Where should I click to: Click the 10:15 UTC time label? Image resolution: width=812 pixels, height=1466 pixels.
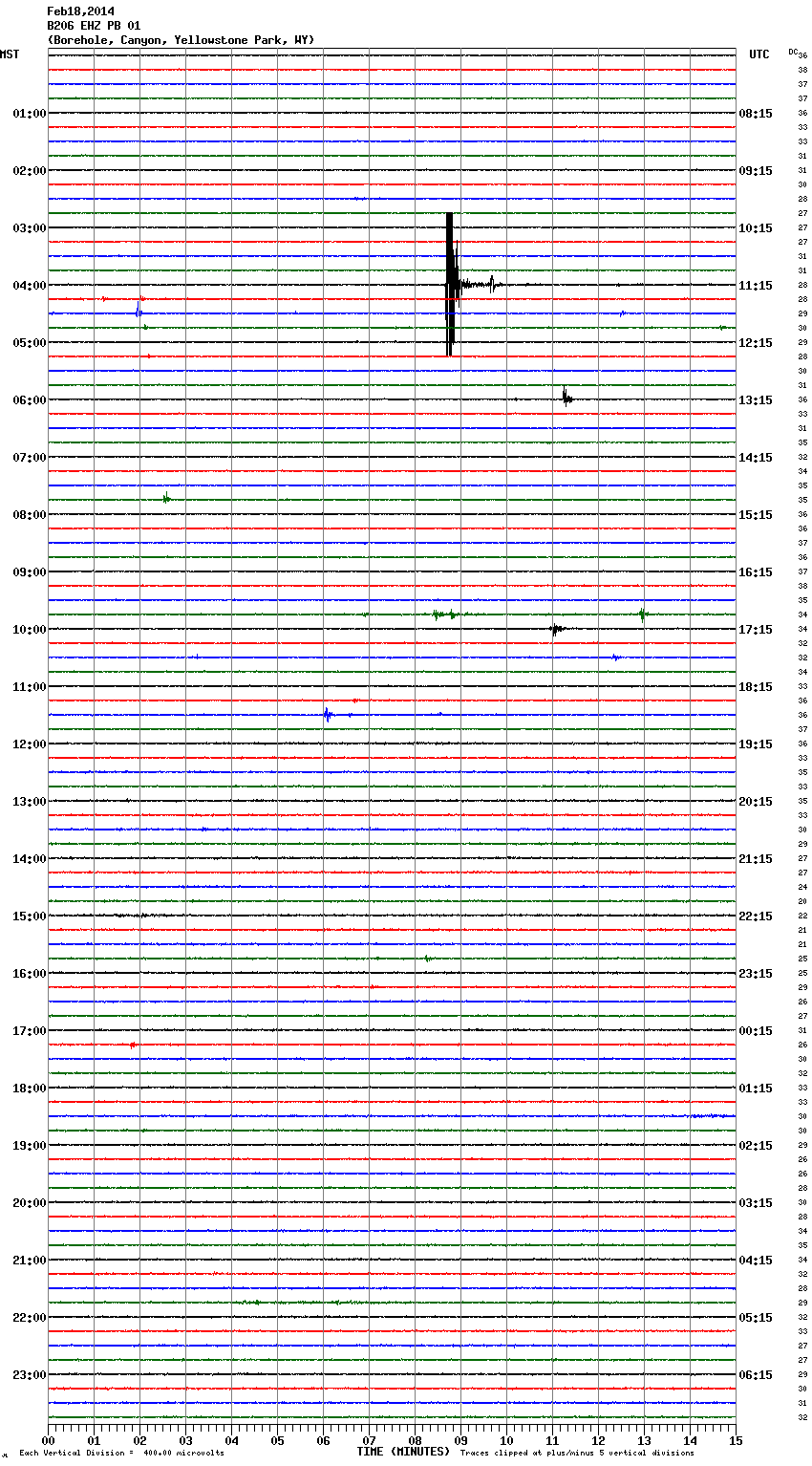coord(756,228)
